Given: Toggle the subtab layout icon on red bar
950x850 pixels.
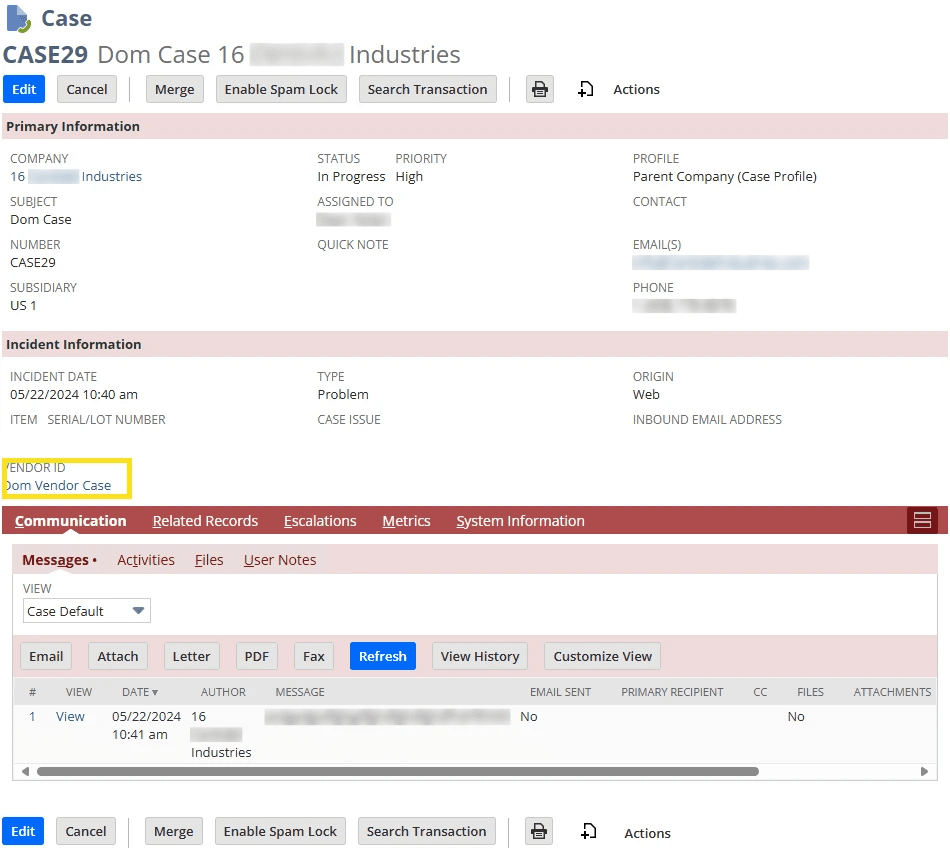Looking at the screenshot, I should (922, 520).
